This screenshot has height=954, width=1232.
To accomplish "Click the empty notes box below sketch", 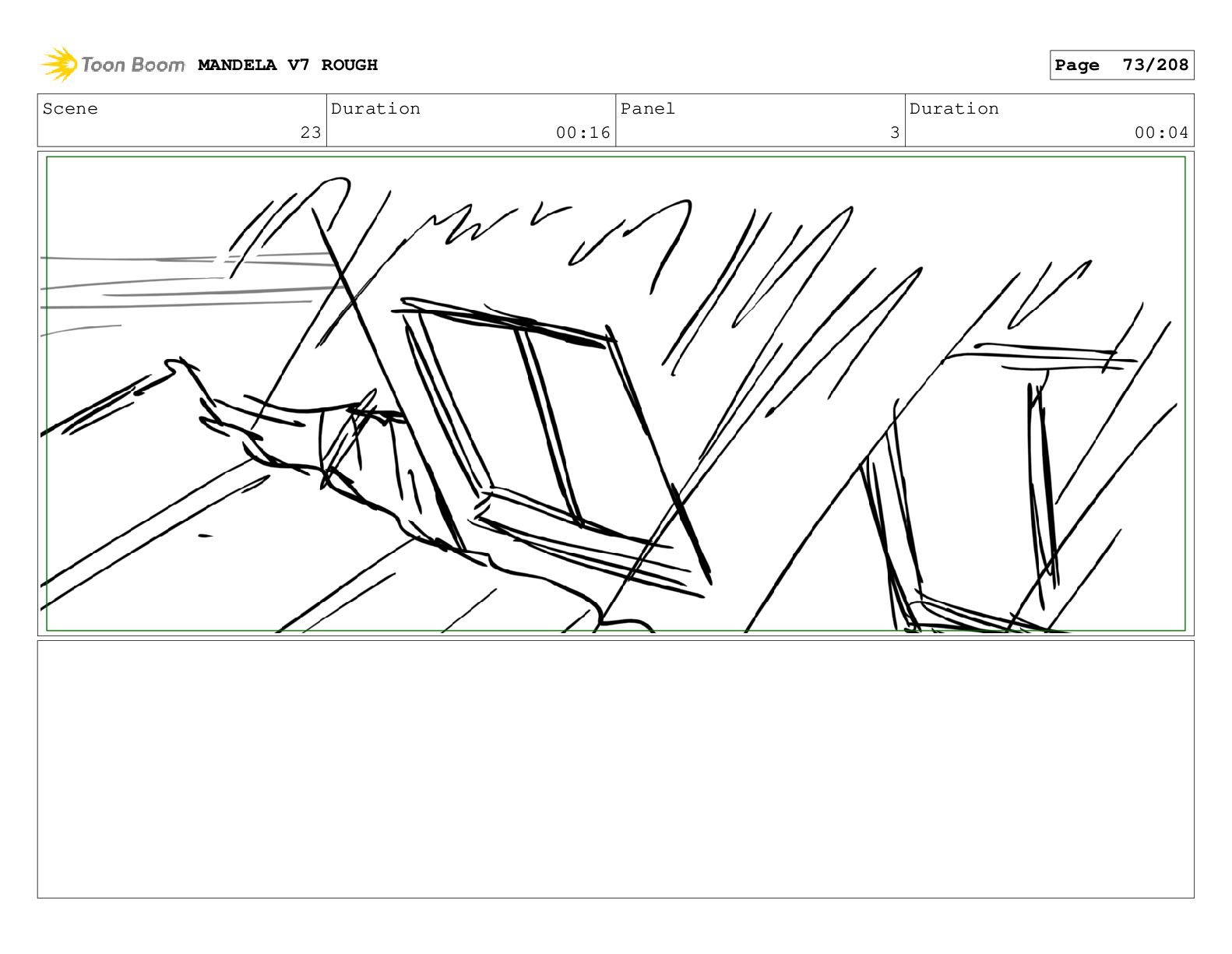I will (x=615, y=769).
